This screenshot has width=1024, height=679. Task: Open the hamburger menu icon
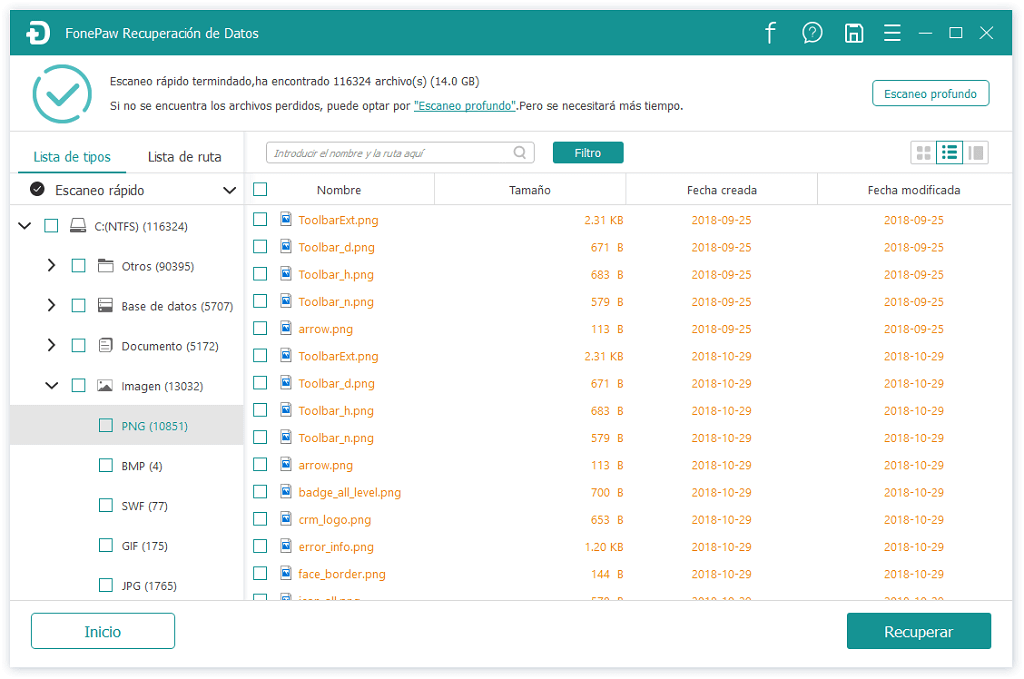(x=892, y=33)
